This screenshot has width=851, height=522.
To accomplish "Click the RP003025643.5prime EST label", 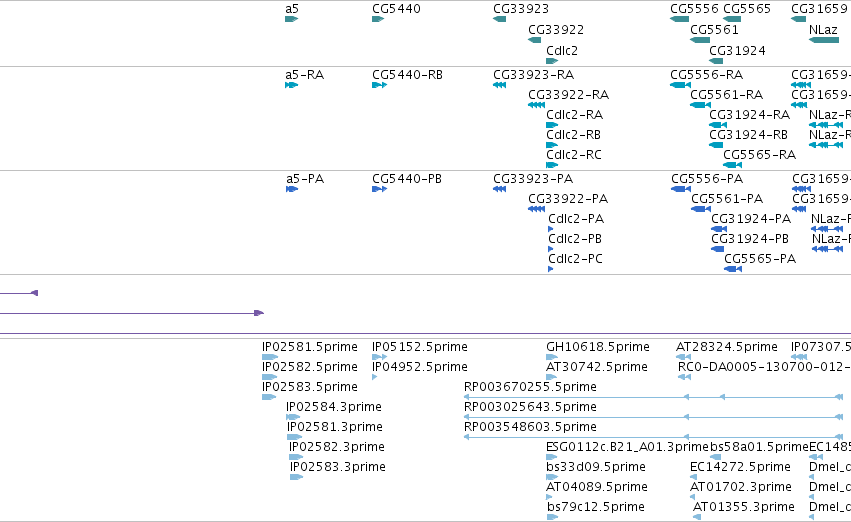I will [x=530, y=408].
